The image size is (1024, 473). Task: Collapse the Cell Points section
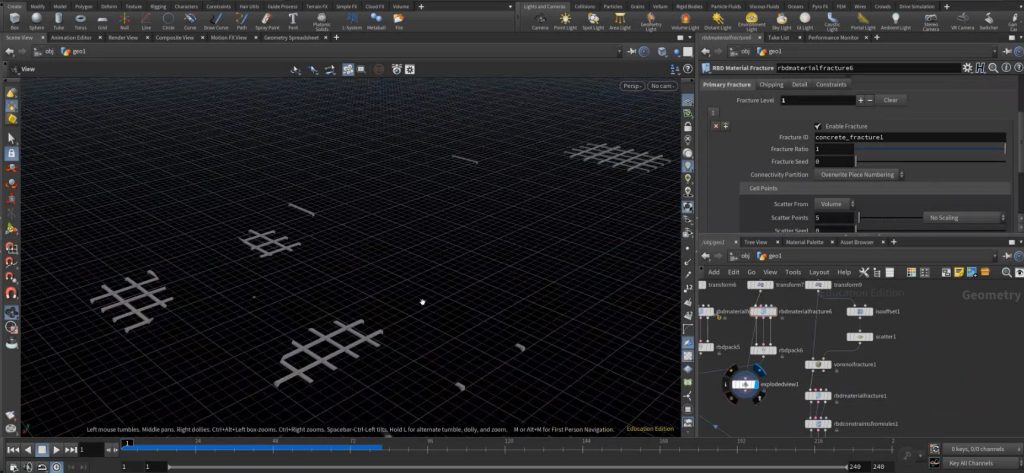tap(875, 188)
